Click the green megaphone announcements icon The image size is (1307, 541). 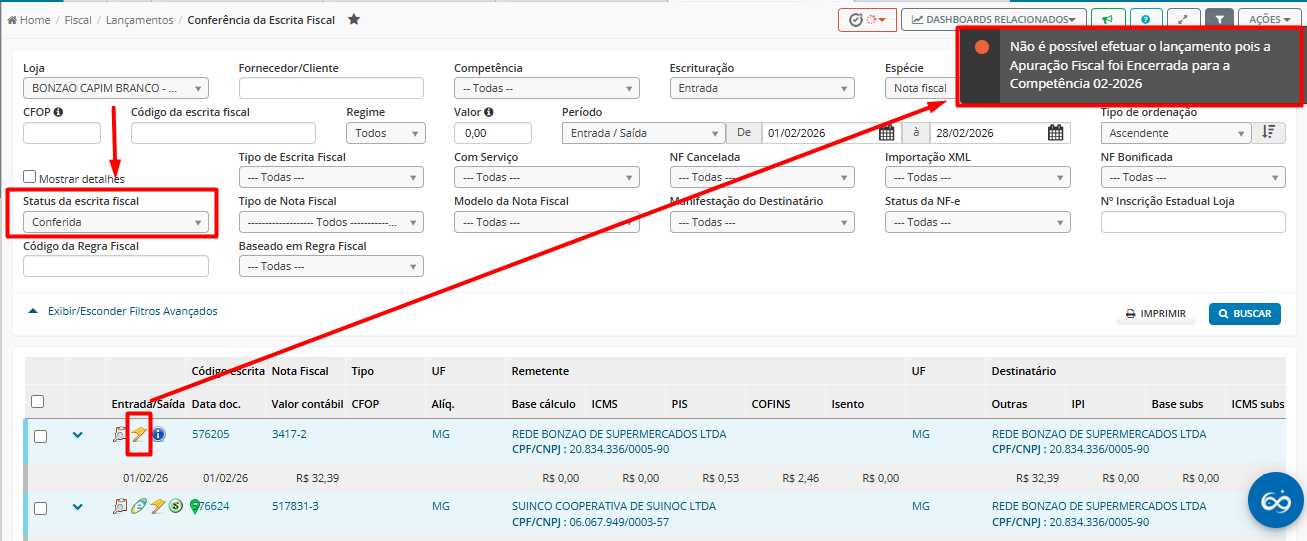(1106, 19)
